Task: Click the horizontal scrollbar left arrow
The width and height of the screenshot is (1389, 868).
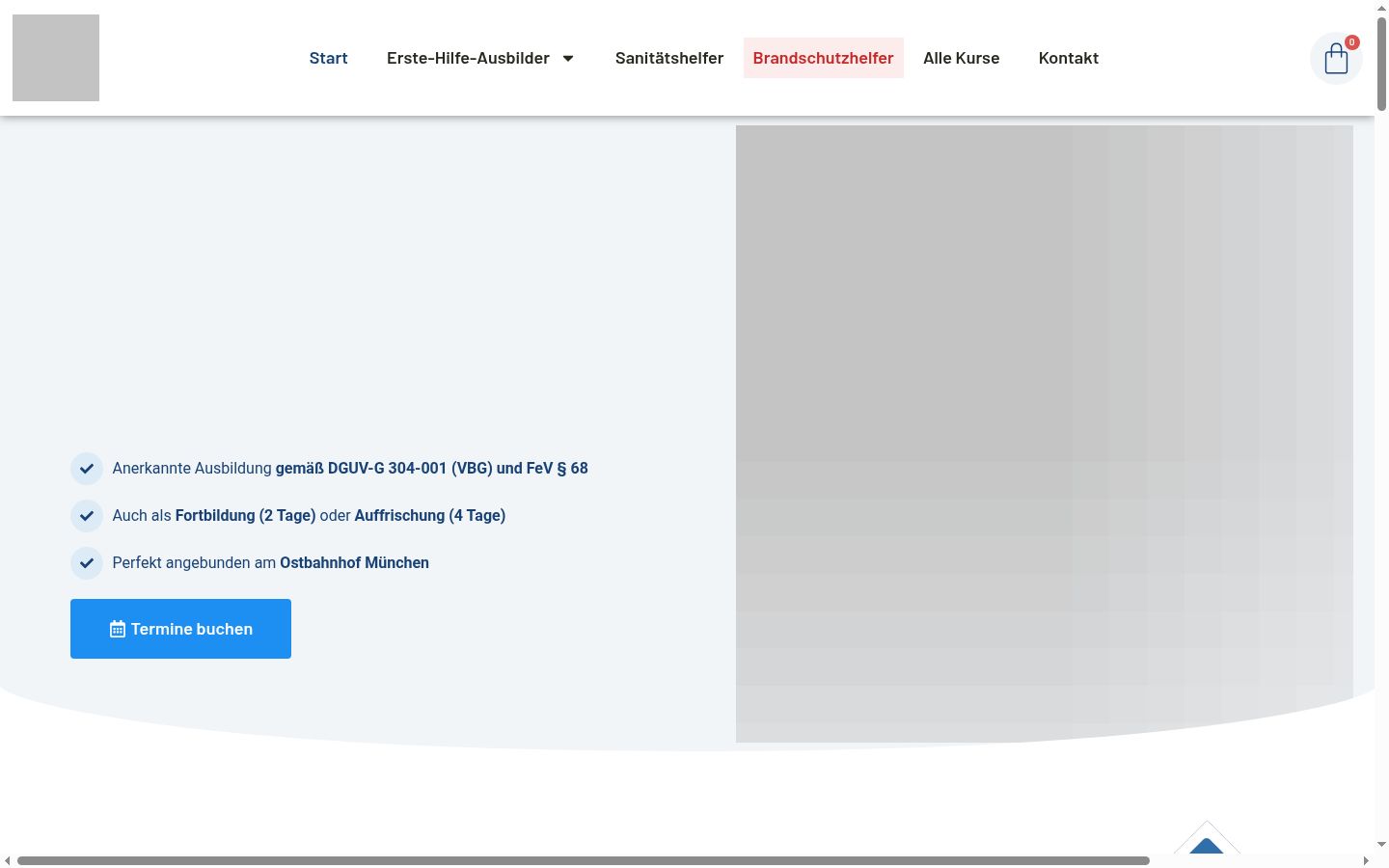Action: (8, 860)
